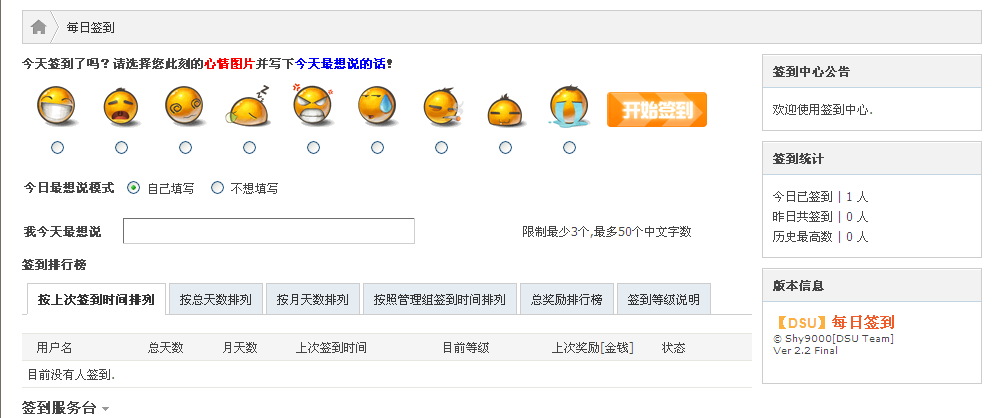Click the 总天数 column header

pyautogui.click(x=166, y=348)
